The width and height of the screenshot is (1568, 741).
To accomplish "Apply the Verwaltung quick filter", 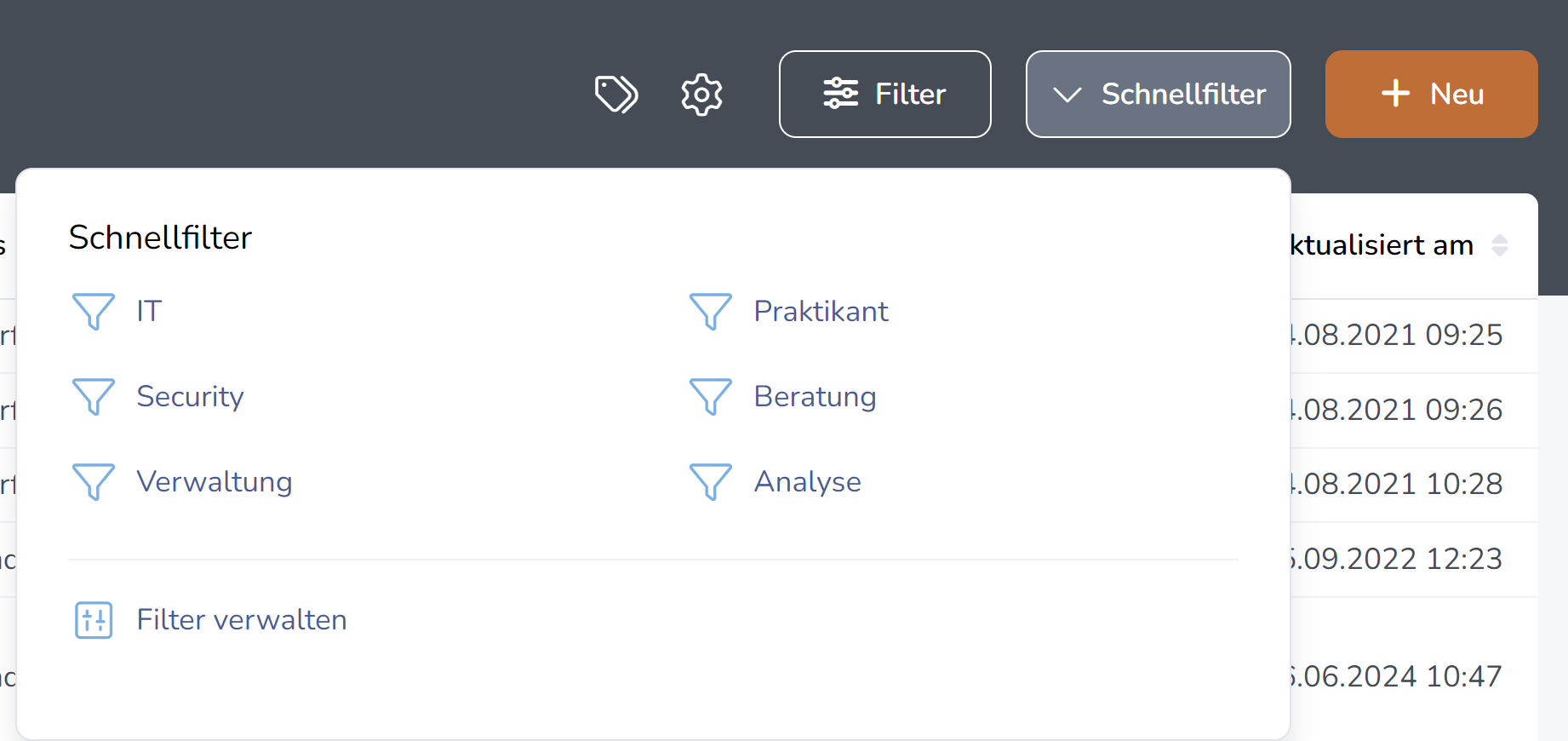I will tap(215, 482).
